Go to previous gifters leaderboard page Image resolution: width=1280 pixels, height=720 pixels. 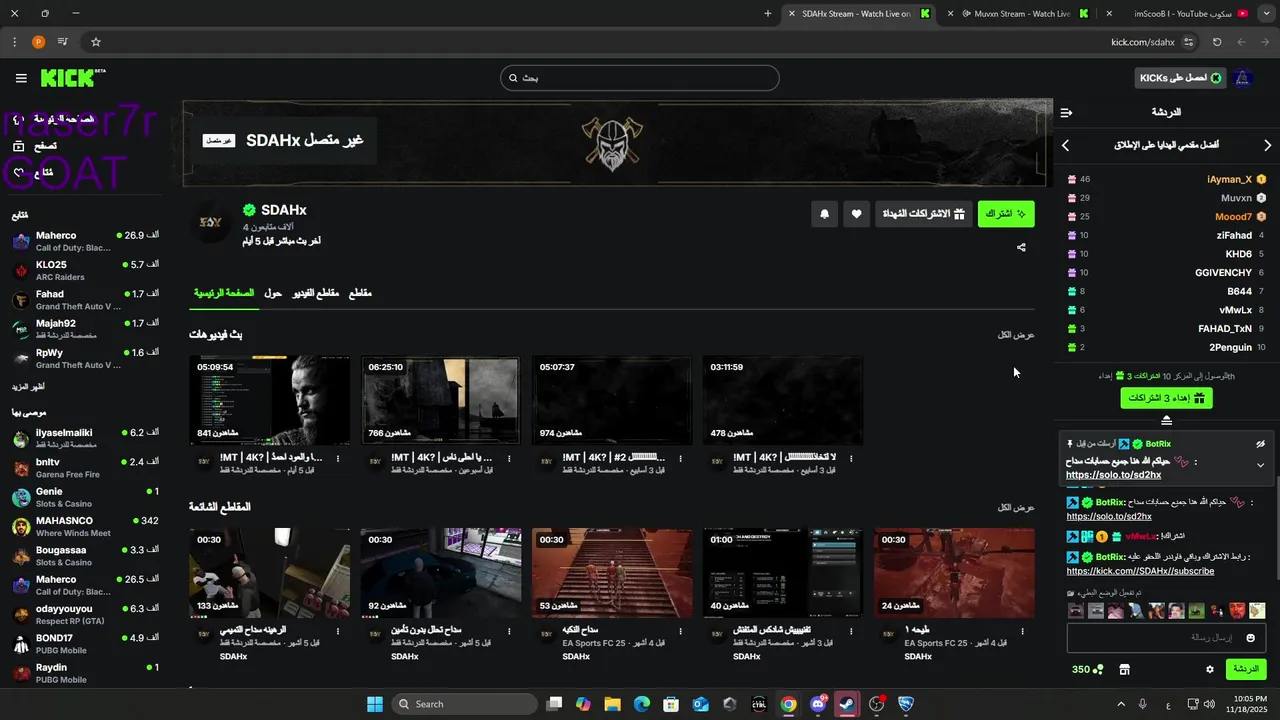(1065, 145)
